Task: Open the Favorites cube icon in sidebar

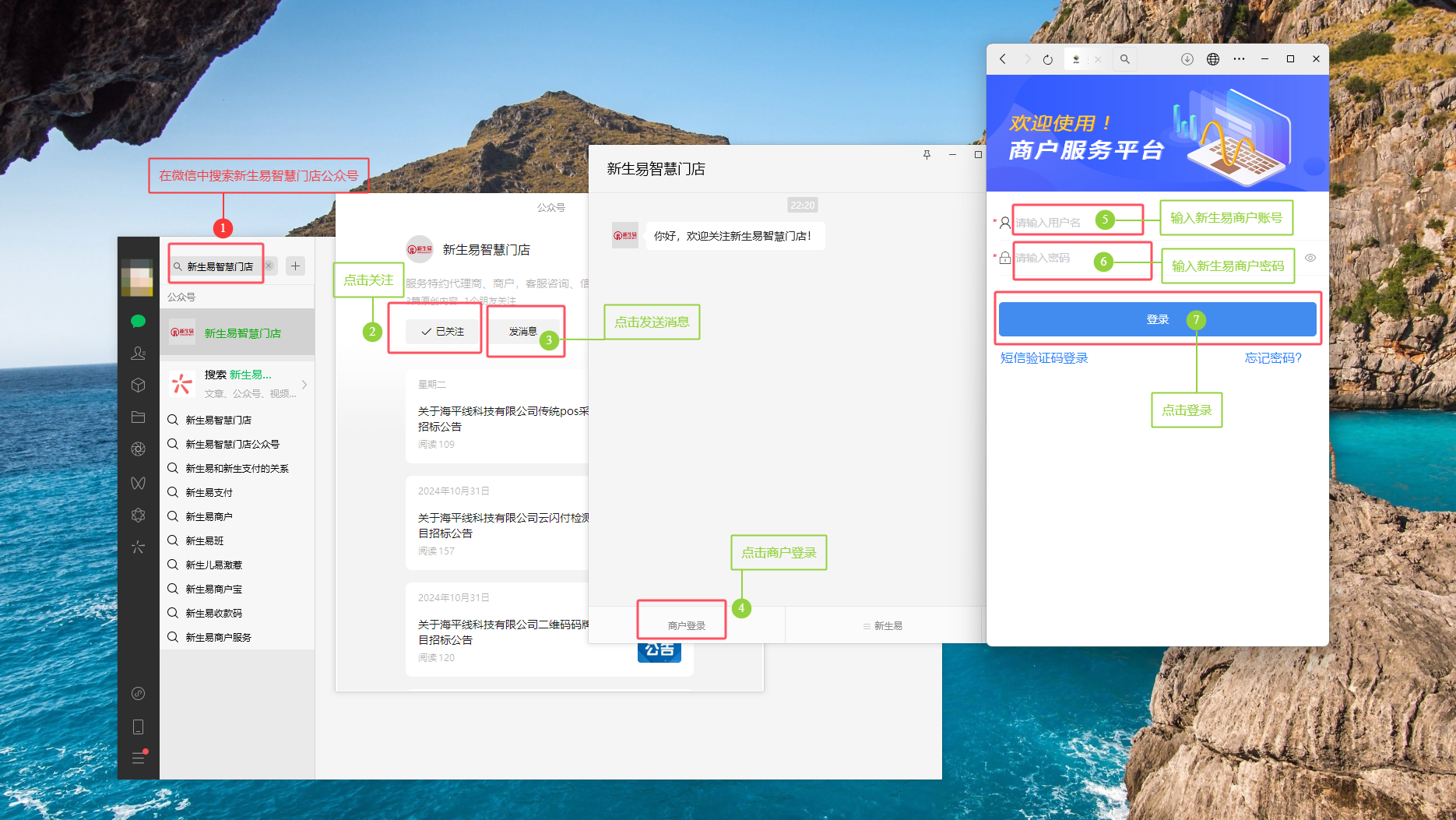Action: (139, 385)
